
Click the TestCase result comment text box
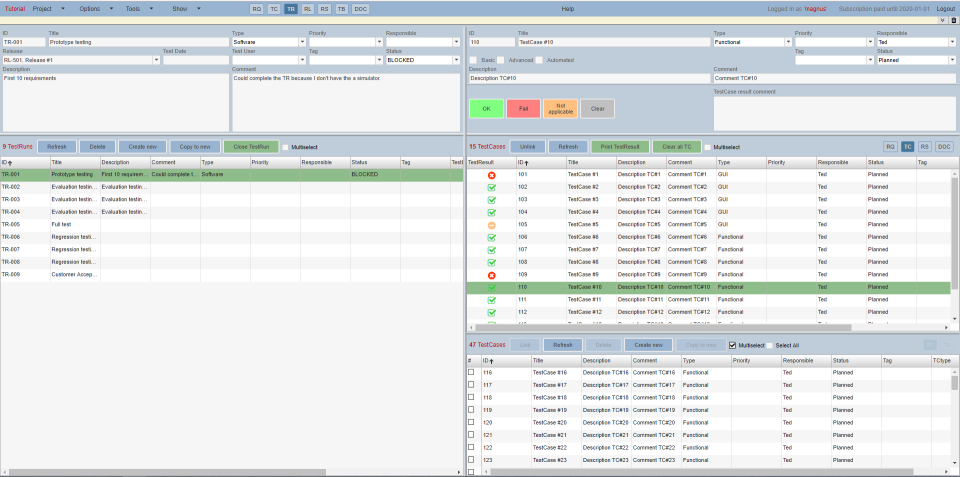pyautogui.click(x=834, y=113)
